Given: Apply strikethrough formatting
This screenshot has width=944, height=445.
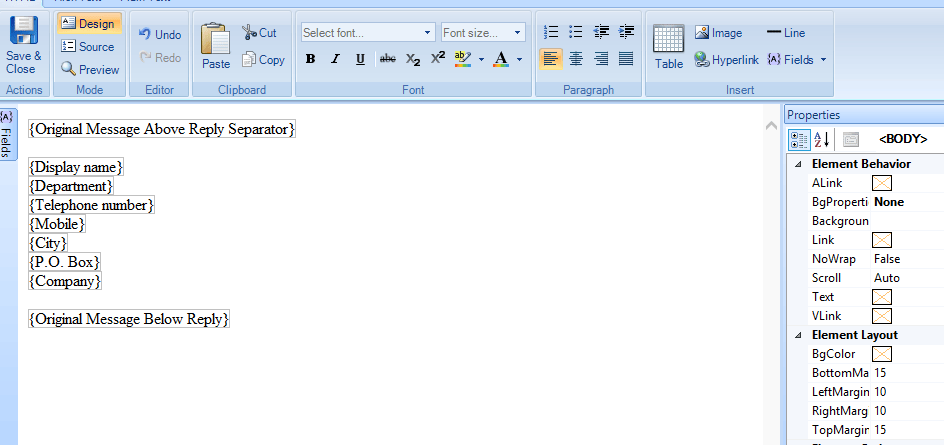Looking at the screenshot, I should pyautogui.click(x=388, y=58).
